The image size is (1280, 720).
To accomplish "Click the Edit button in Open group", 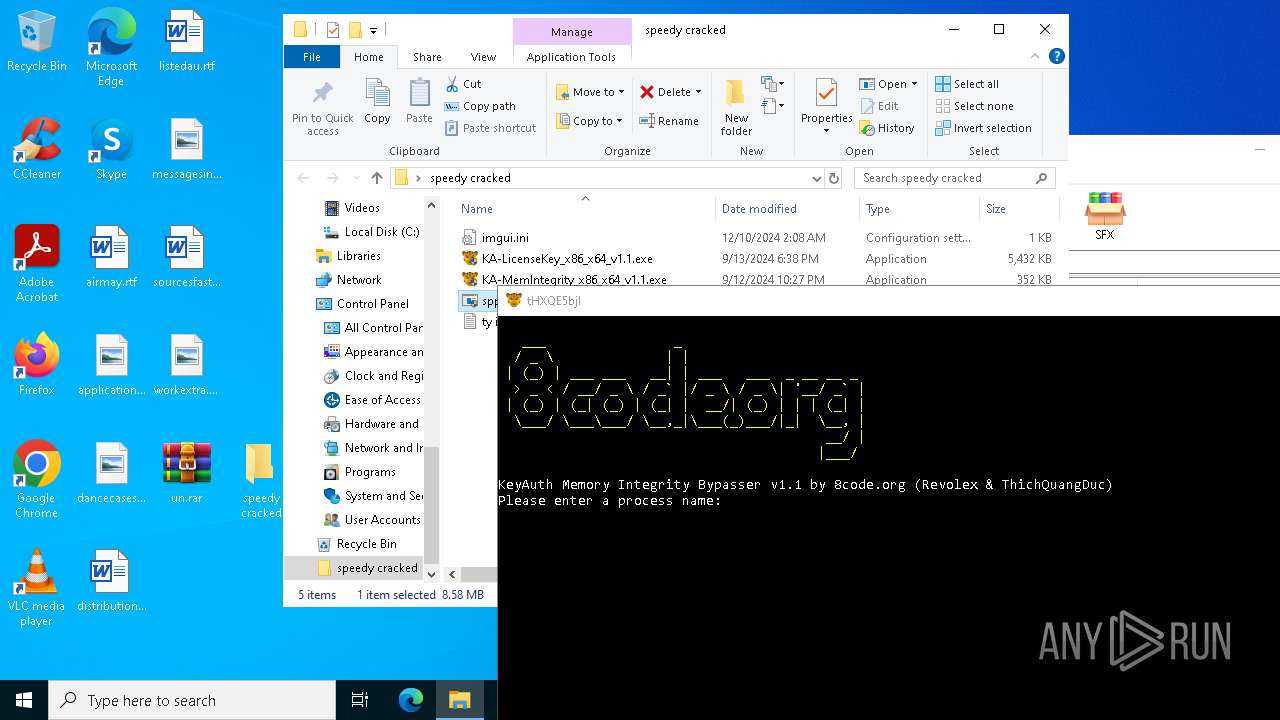I will [x=879, y=106].
